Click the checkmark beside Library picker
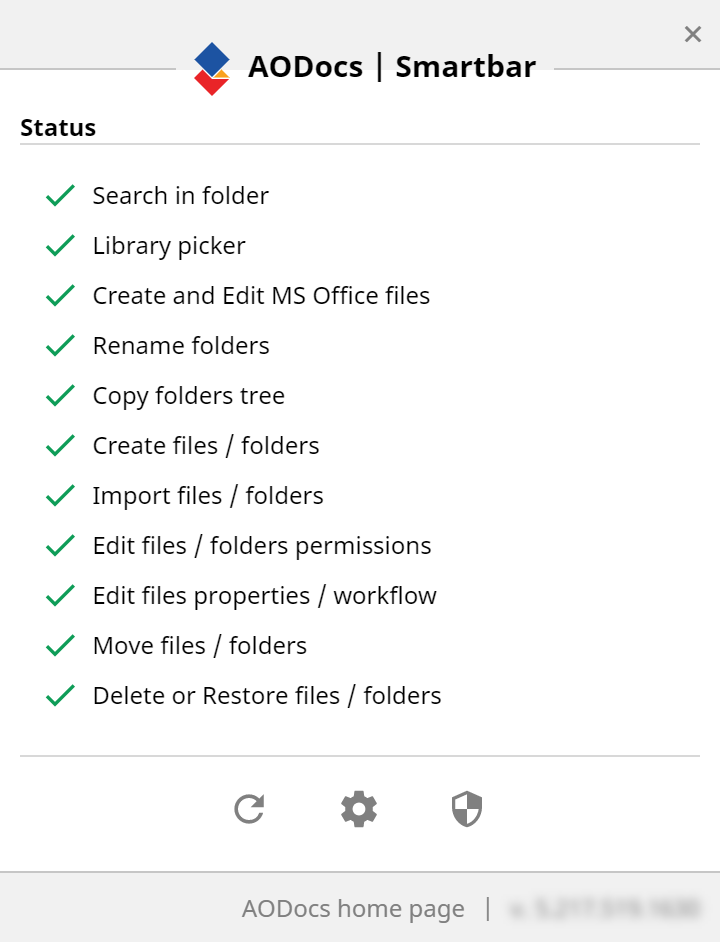Screen dimensions: 720x942 (60, 245)
